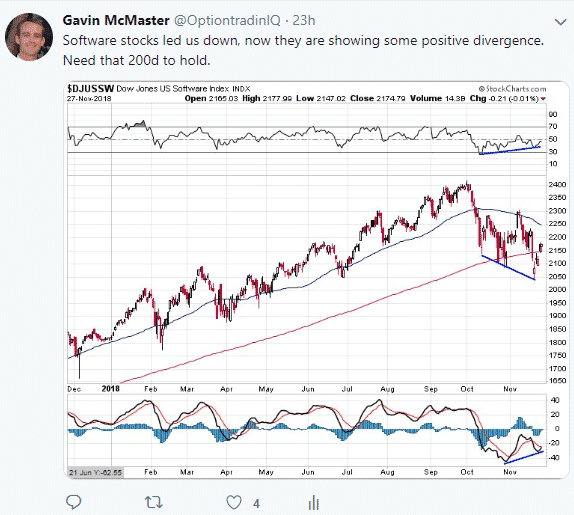Open the $DJUSSW chart image
Viewport: 574px width, 515px height.
316,280
